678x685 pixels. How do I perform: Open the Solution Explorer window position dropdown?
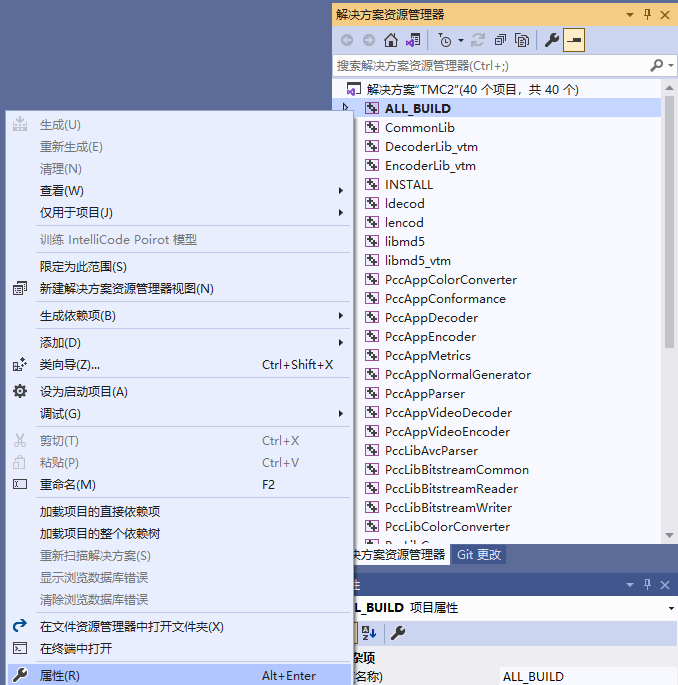point(630,15)
